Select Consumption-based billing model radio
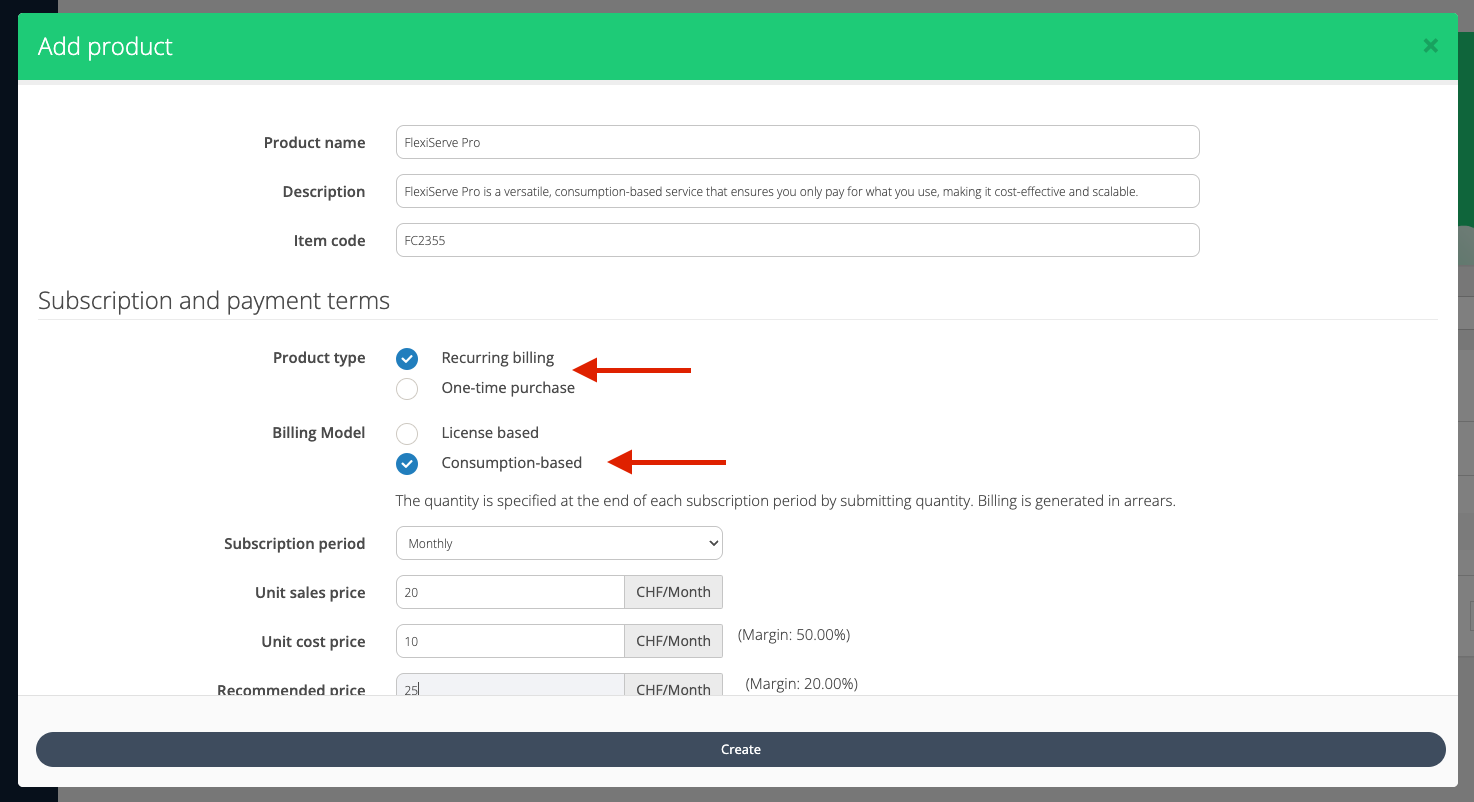Screen dimensions: 1474x802 click(407, 463)
